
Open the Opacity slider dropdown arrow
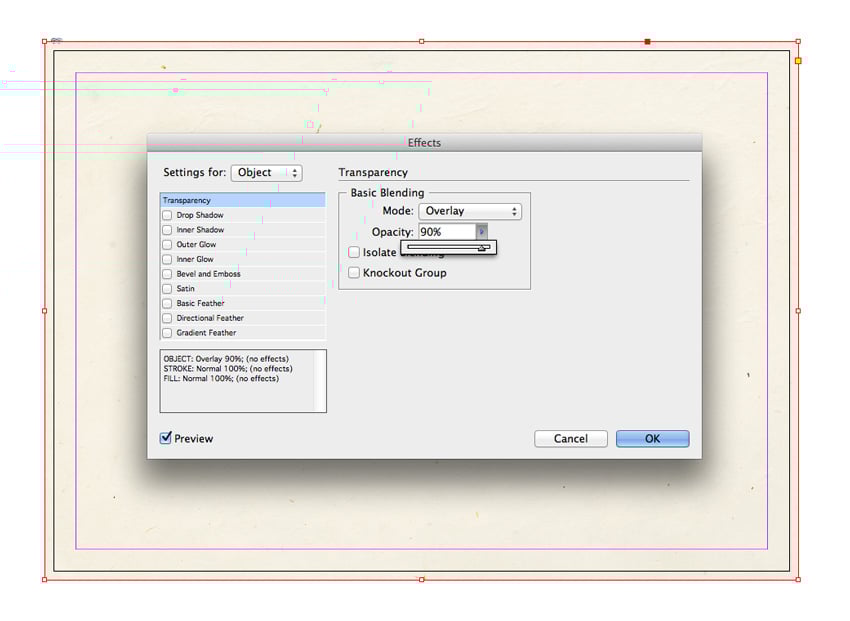click(x=481, y=231)
